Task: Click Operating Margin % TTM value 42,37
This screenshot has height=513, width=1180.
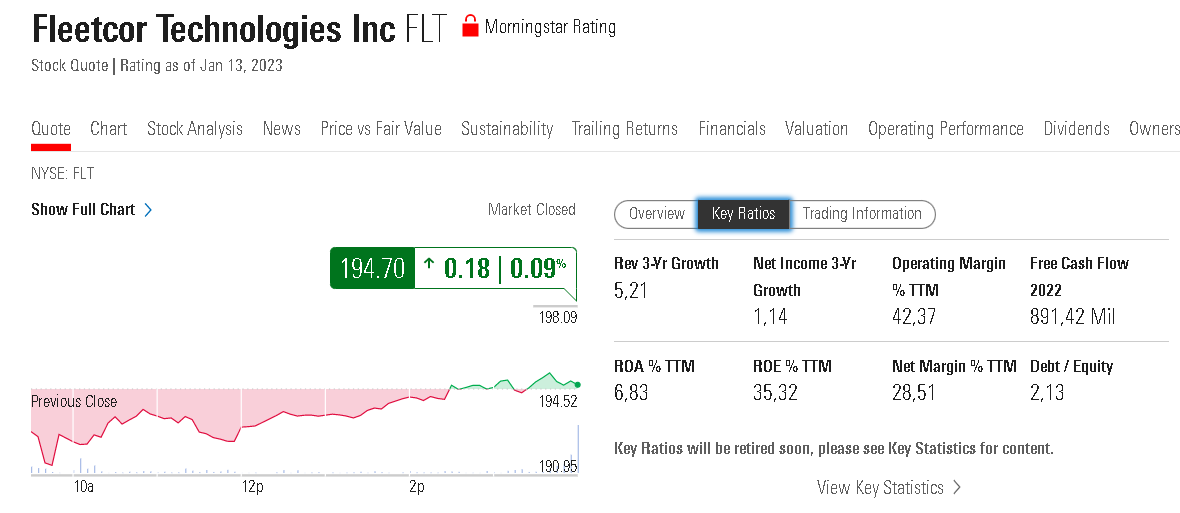Action: pyautogui.click(x=914, y=317)
